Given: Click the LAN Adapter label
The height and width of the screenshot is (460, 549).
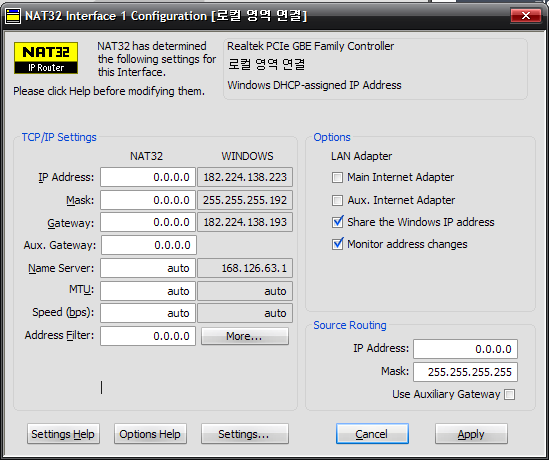Looking at the screenshot, I should pyautogui.click(x=361, y=156).
